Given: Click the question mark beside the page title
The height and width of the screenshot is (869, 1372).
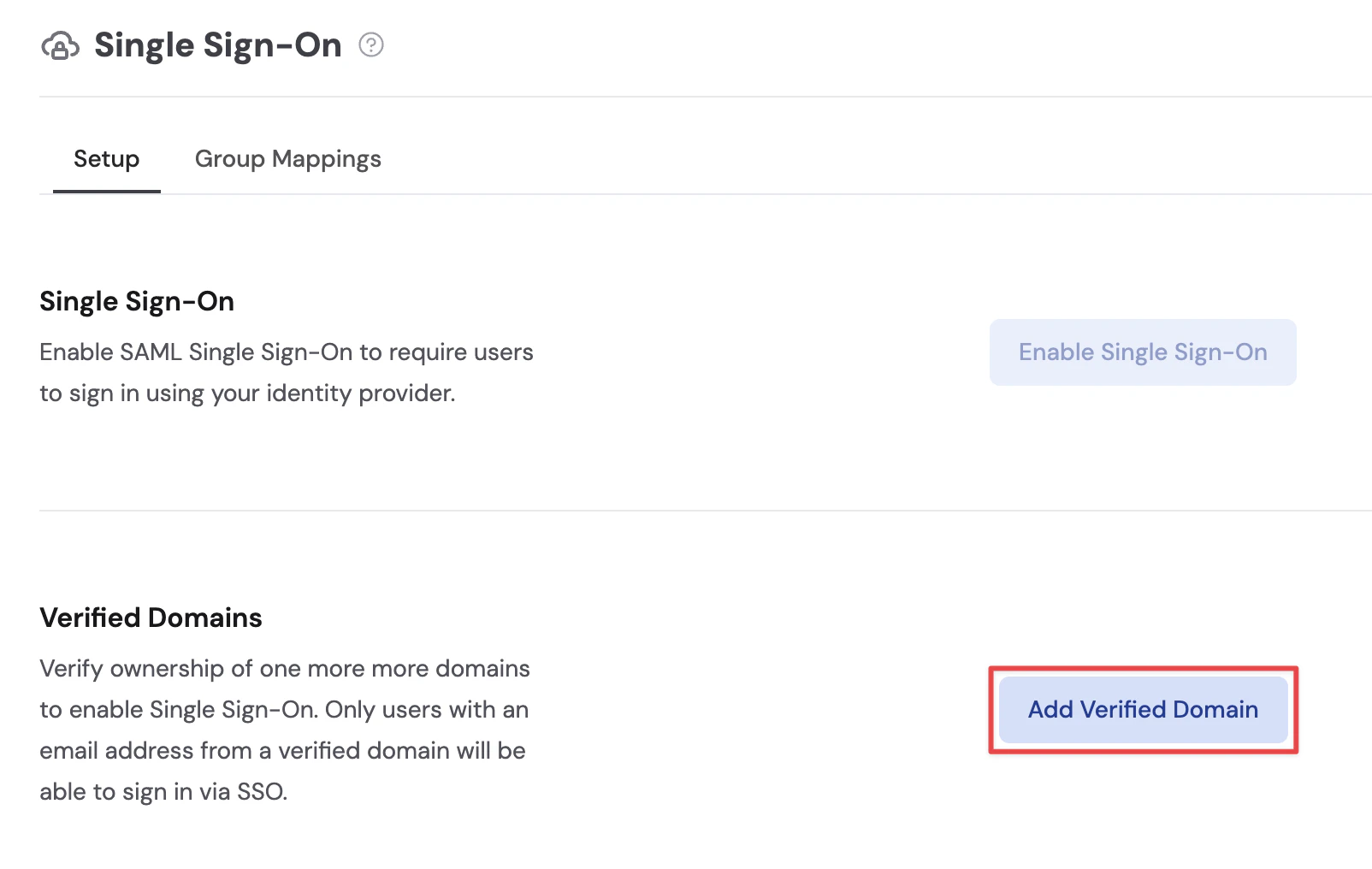Looking at the screenshot, I should [371, 47].
